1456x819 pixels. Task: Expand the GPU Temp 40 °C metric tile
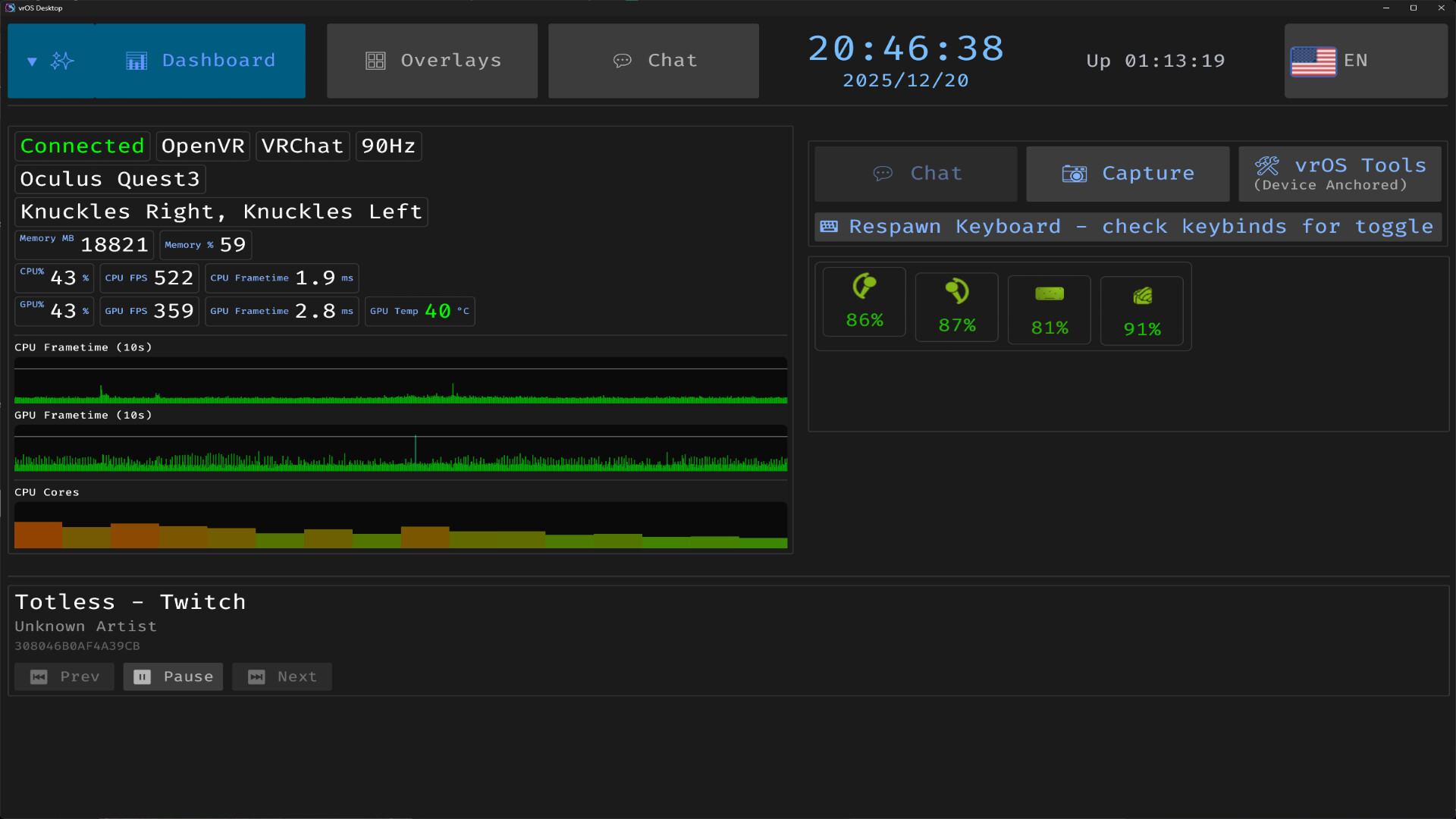[419, 311]
